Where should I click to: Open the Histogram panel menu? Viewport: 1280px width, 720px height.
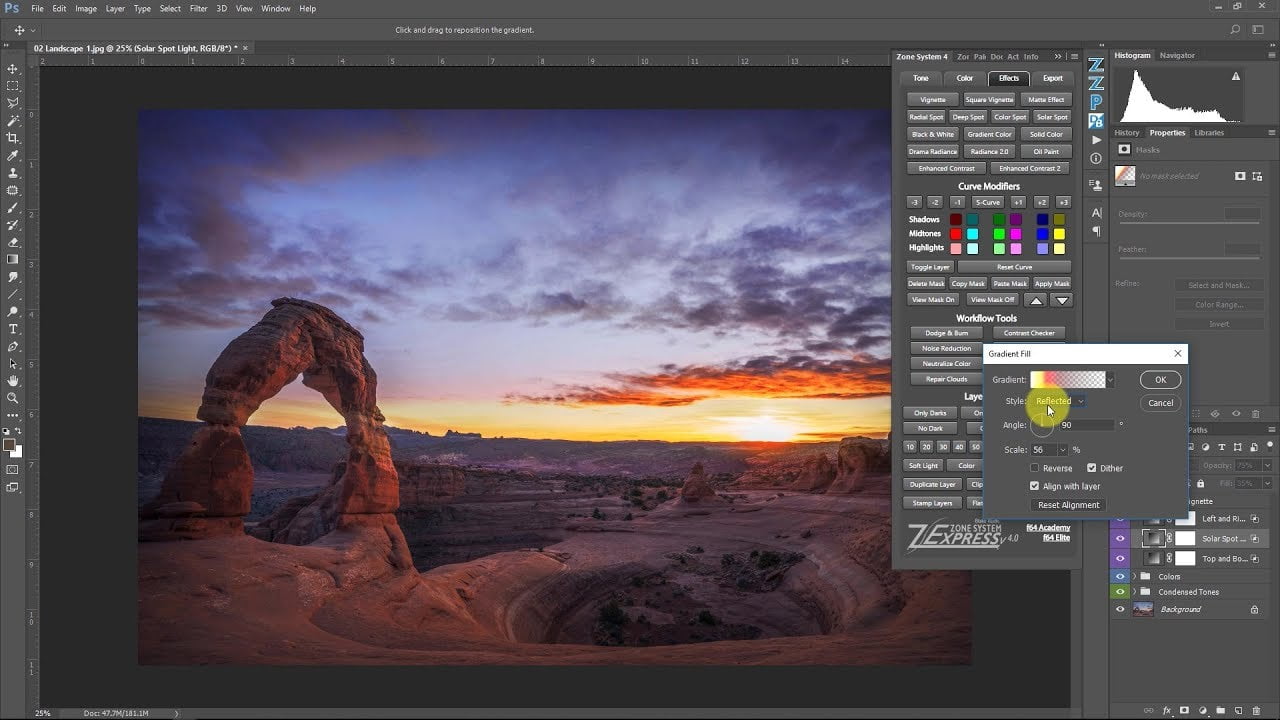coord(1272,56)
